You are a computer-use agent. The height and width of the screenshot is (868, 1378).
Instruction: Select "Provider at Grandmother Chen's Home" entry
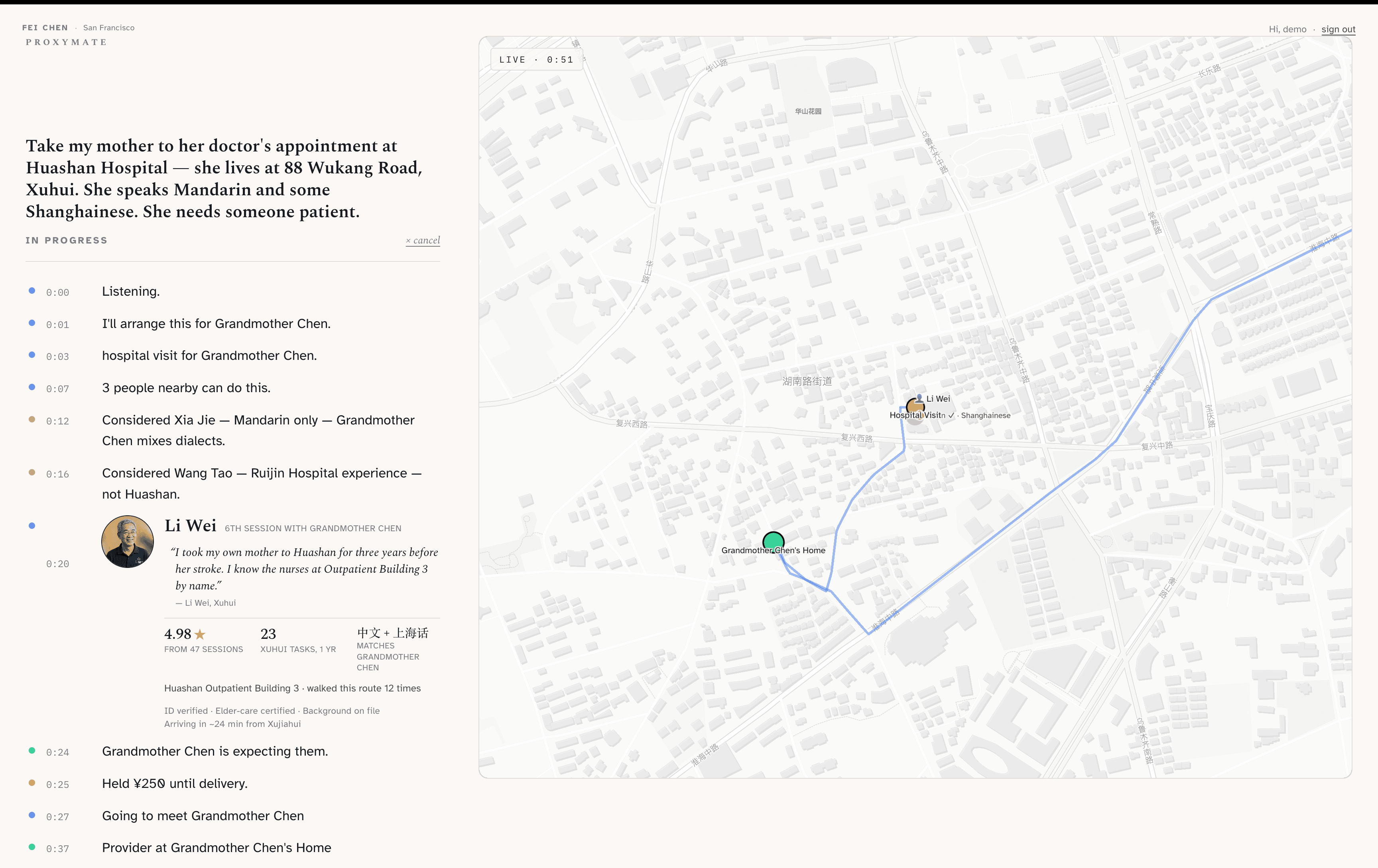pos(233,848)
